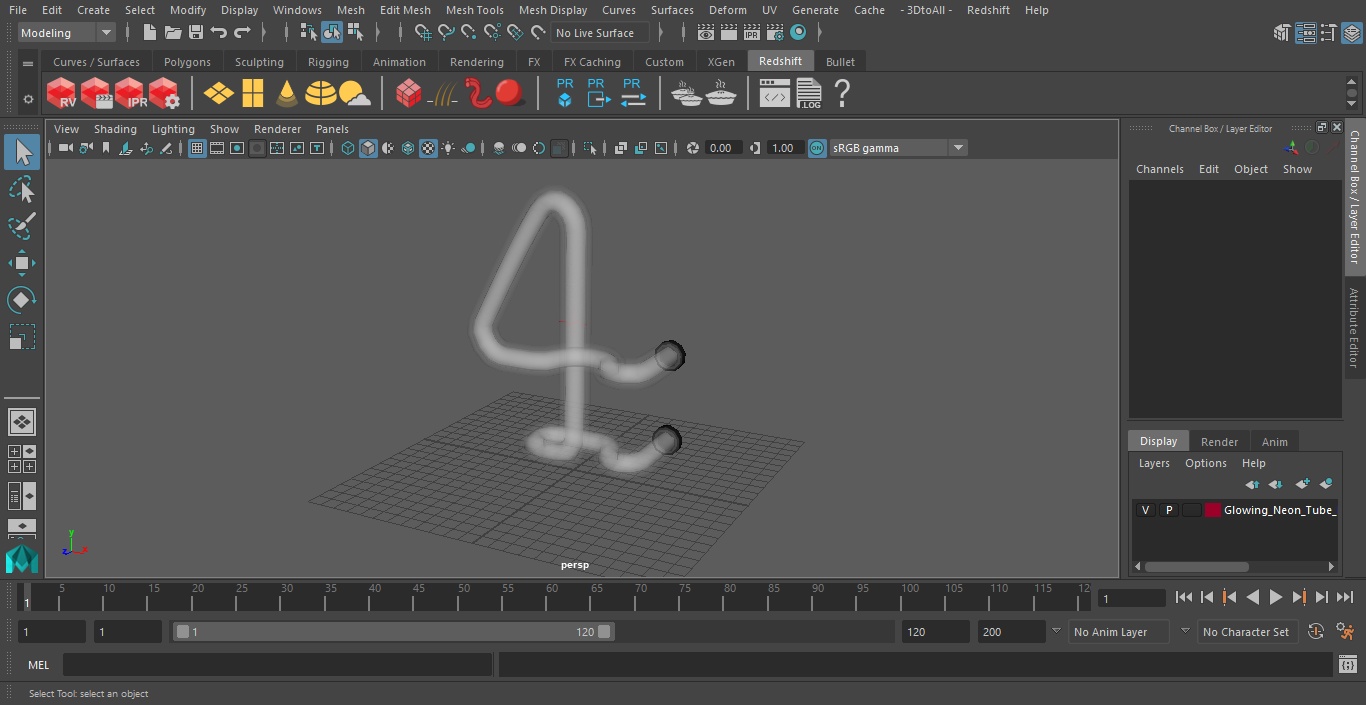1366x705 pixels.
Task: Go to end of playback range
Action: coord(1345,597)
